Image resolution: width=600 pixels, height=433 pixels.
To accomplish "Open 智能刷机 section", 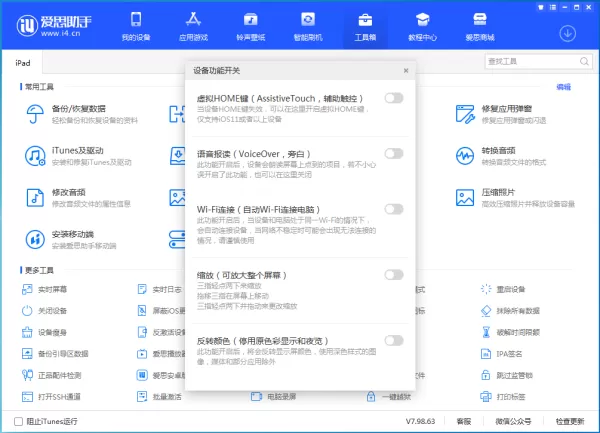I will 308,26.
